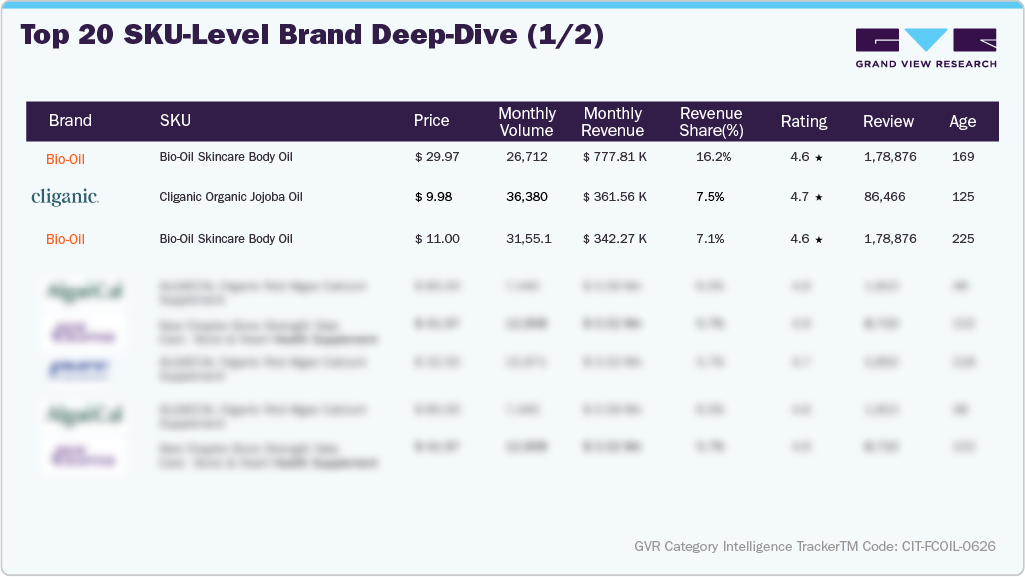Screen dimensions: 1025x577
Task: Click the 31,55.1 monthly volume value
Action: coord(529,239)
